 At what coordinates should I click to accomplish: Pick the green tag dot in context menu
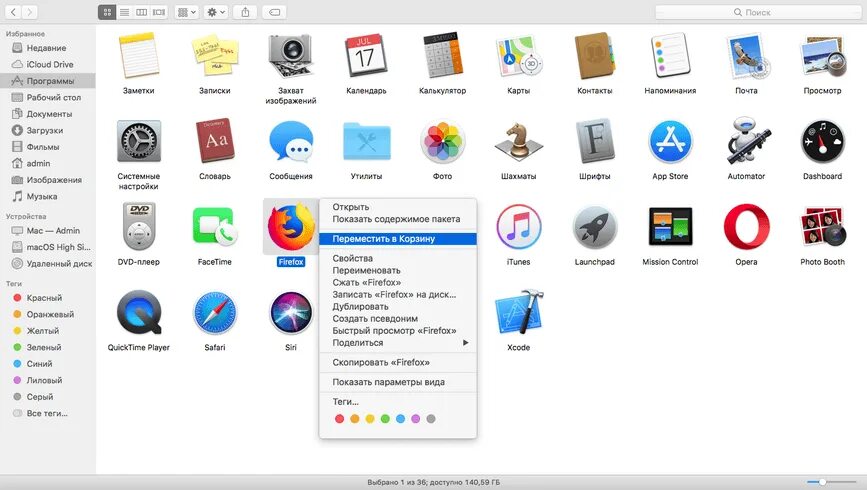(x=385, y=419)
